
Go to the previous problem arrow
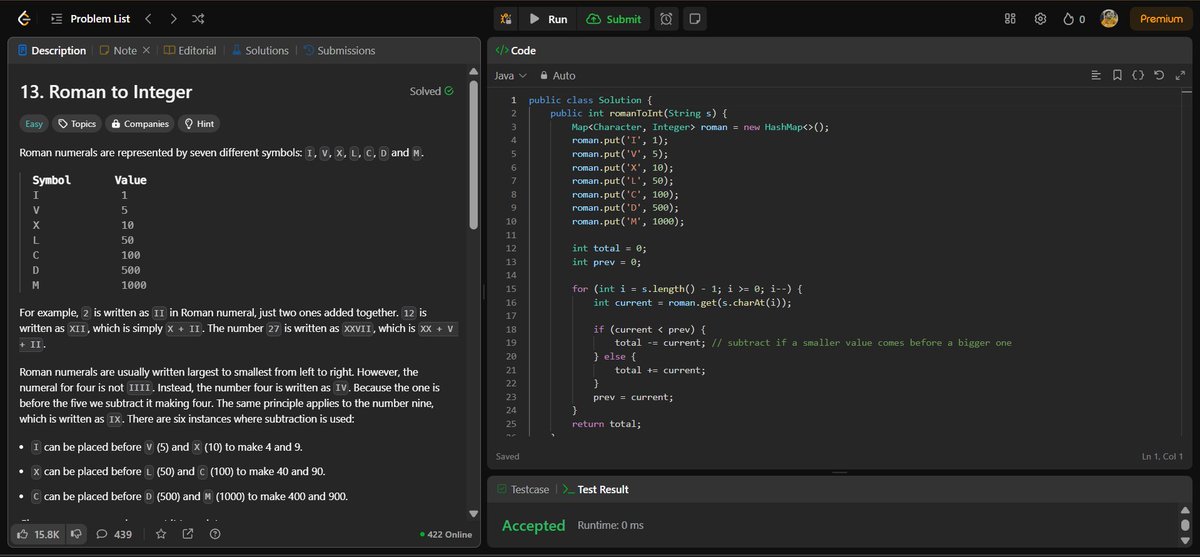149,19
